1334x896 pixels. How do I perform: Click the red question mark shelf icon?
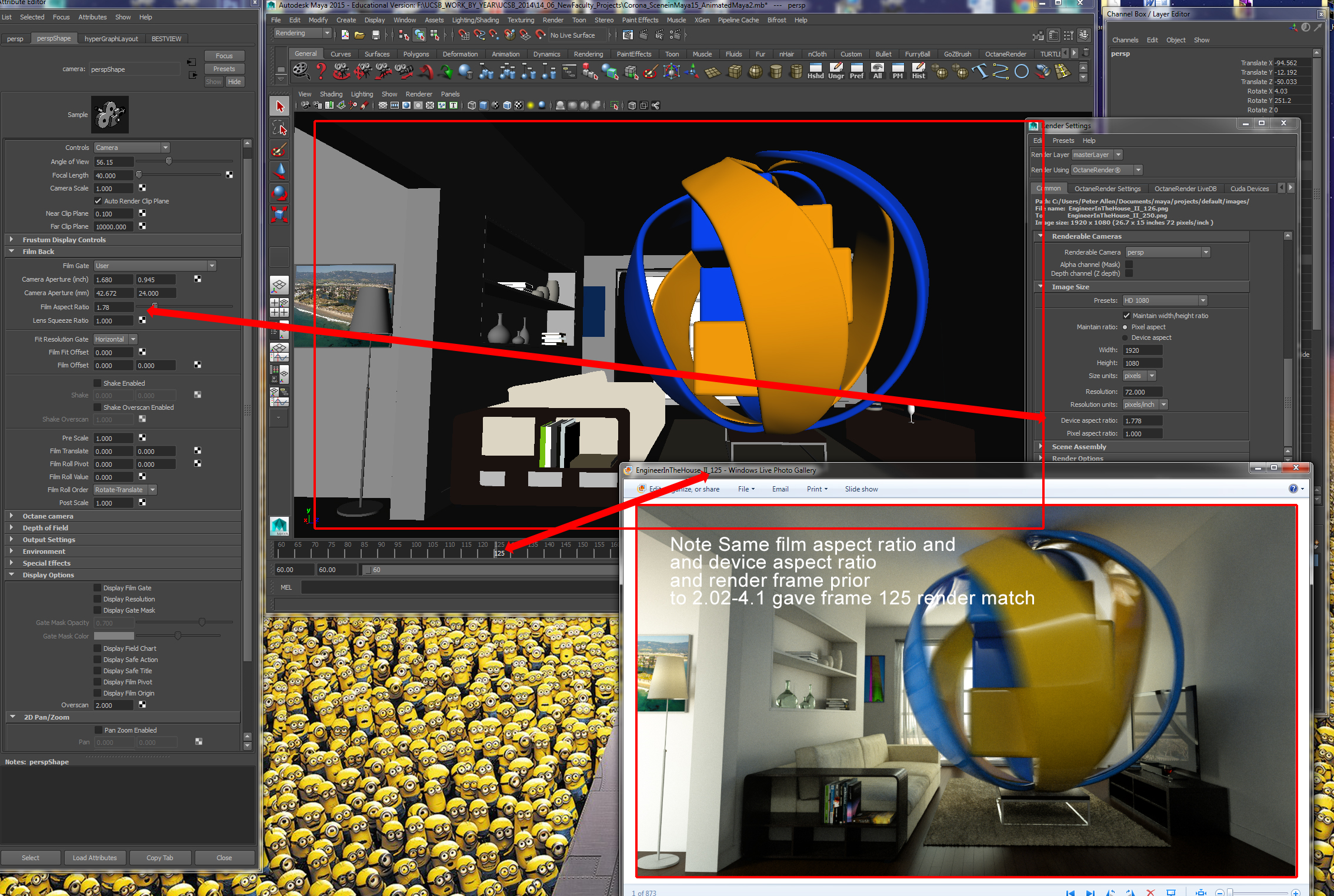321,71
